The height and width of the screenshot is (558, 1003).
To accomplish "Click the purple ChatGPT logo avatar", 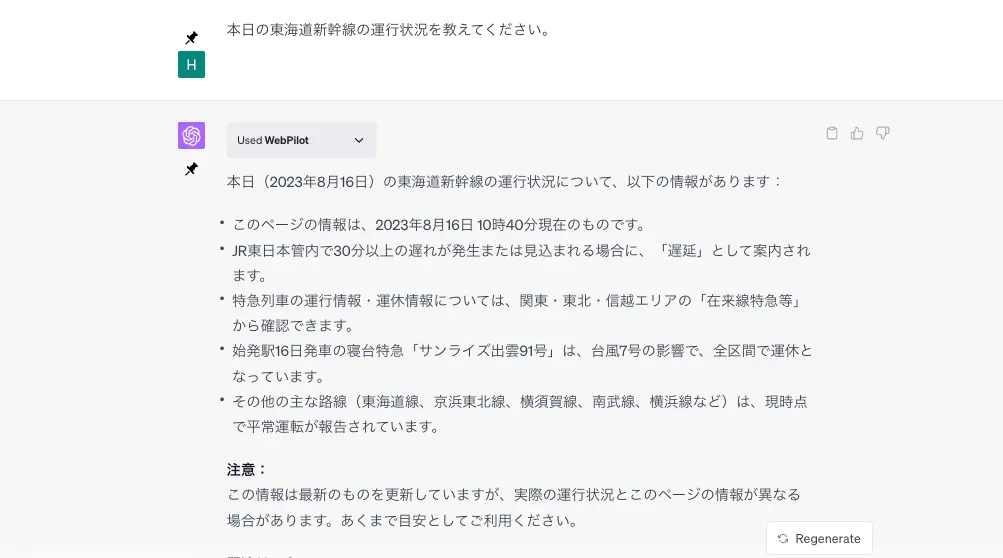I will point(191,136).
